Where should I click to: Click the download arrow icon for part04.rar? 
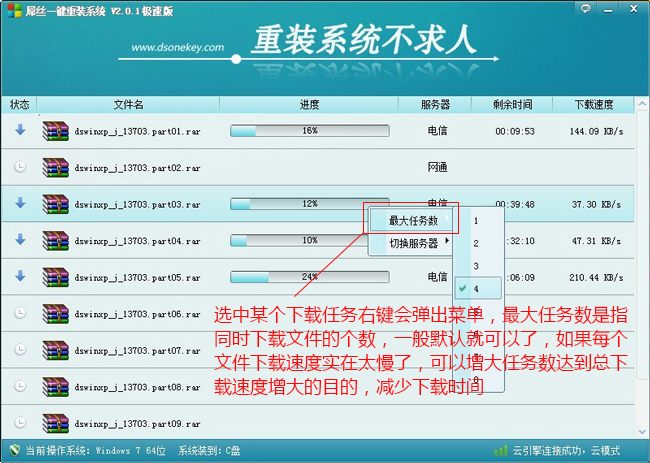20,240
